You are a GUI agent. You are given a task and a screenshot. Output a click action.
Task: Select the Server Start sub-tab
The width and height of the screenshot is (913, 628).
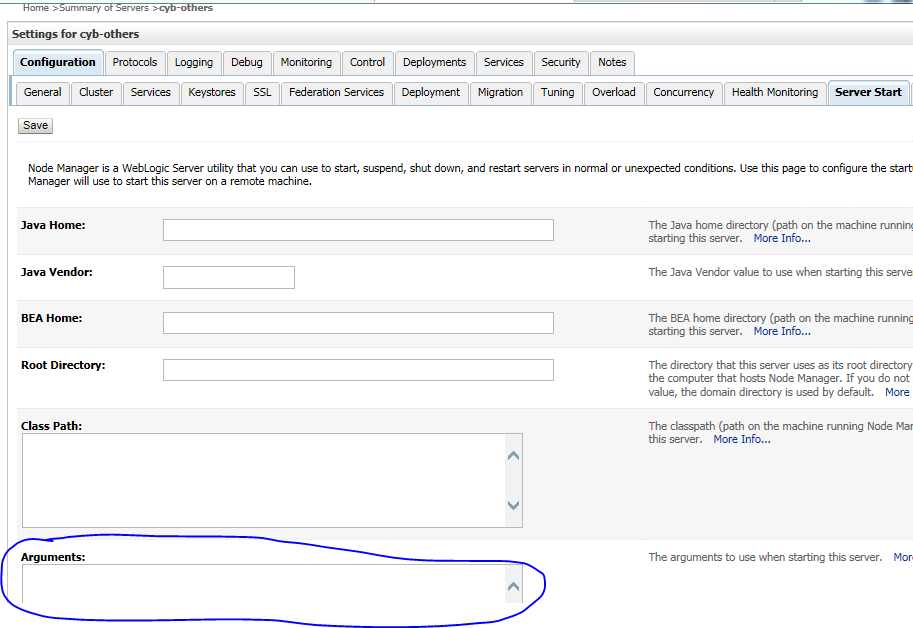tap(868, 93)
